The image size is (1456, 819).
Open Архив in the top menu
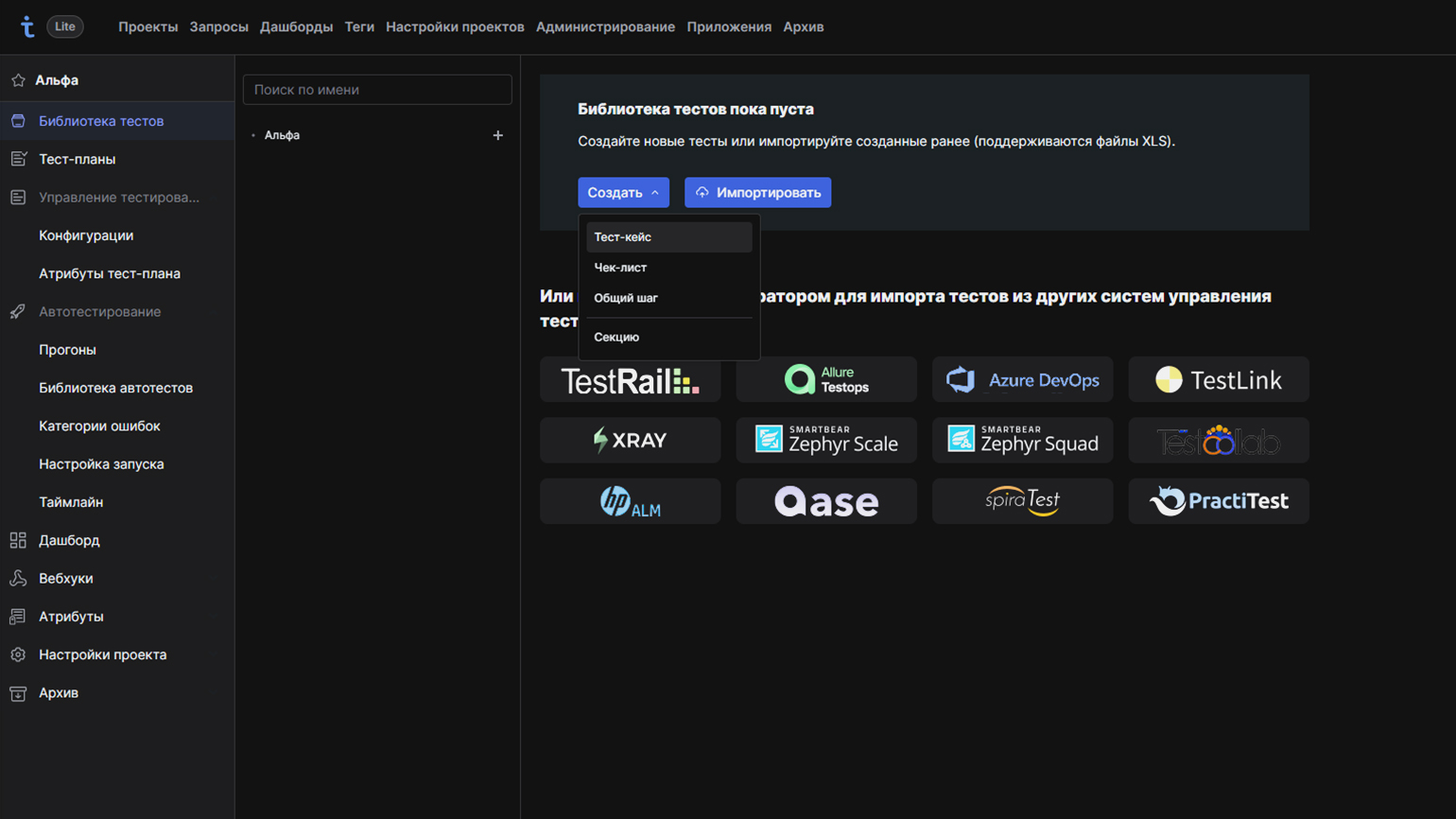click(804, 26)
